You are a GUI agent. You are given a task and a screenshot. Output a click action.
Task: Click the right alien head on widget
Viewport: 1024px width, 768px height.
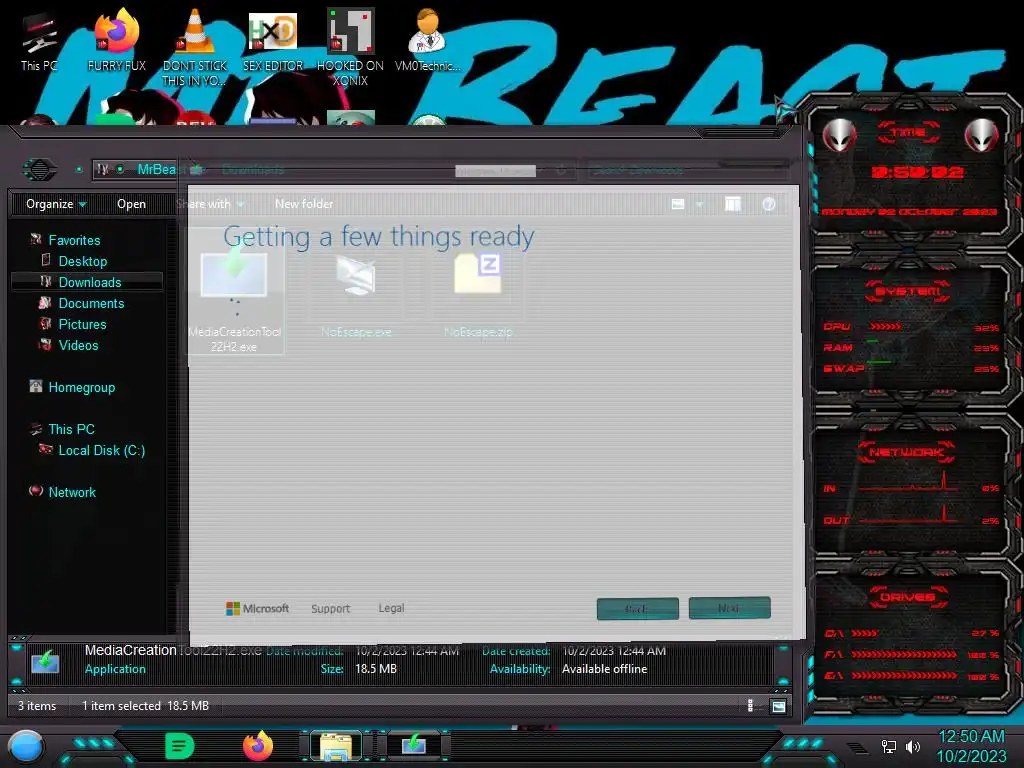[x=981, y=136]
